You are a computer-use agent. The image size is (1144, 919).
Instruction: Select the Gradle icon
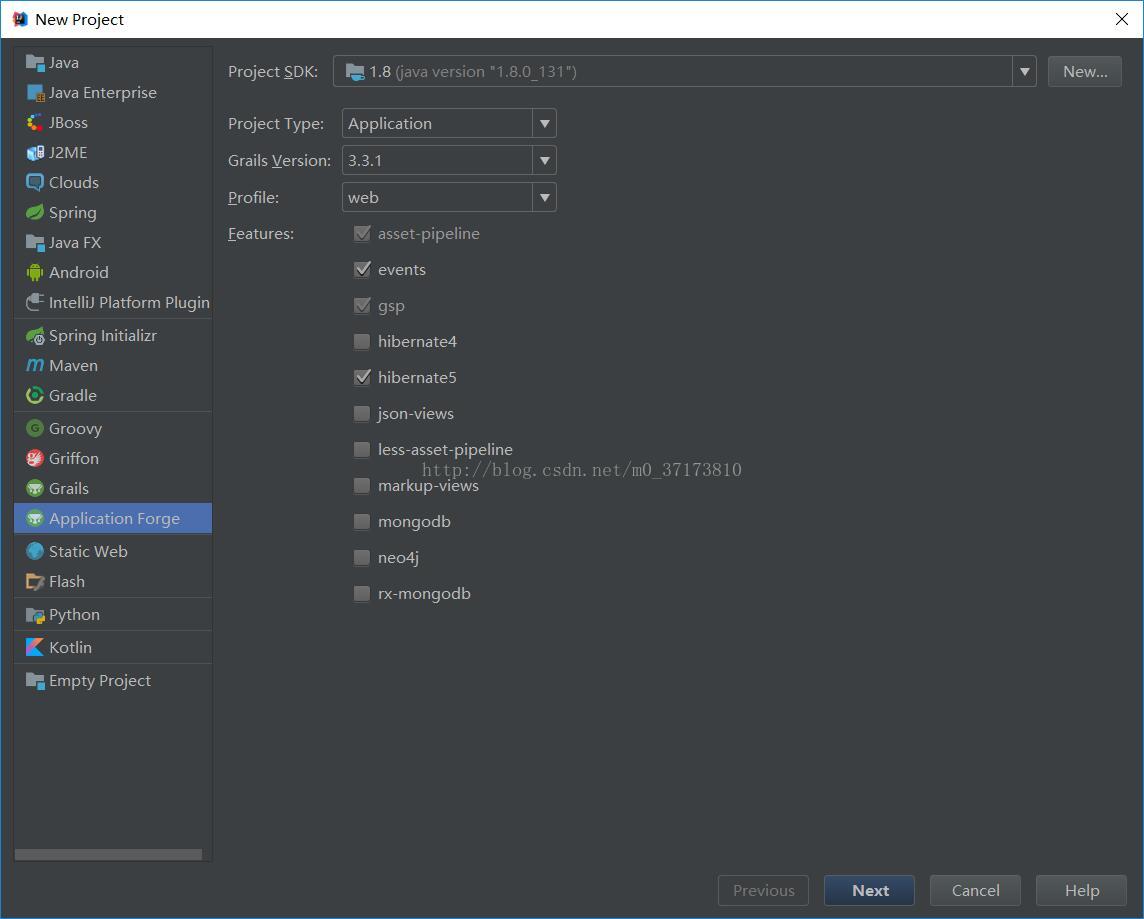coord(35,395)
